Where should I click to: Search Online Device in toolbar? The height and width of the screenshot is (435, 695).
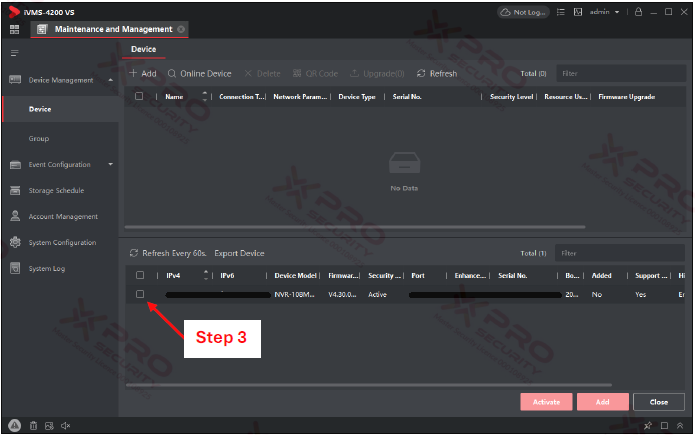point(199,74)
